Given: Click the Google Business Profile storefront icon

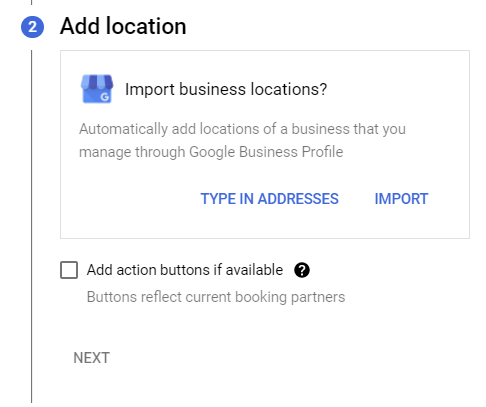Looking at the screenshot, I should 97,89.
